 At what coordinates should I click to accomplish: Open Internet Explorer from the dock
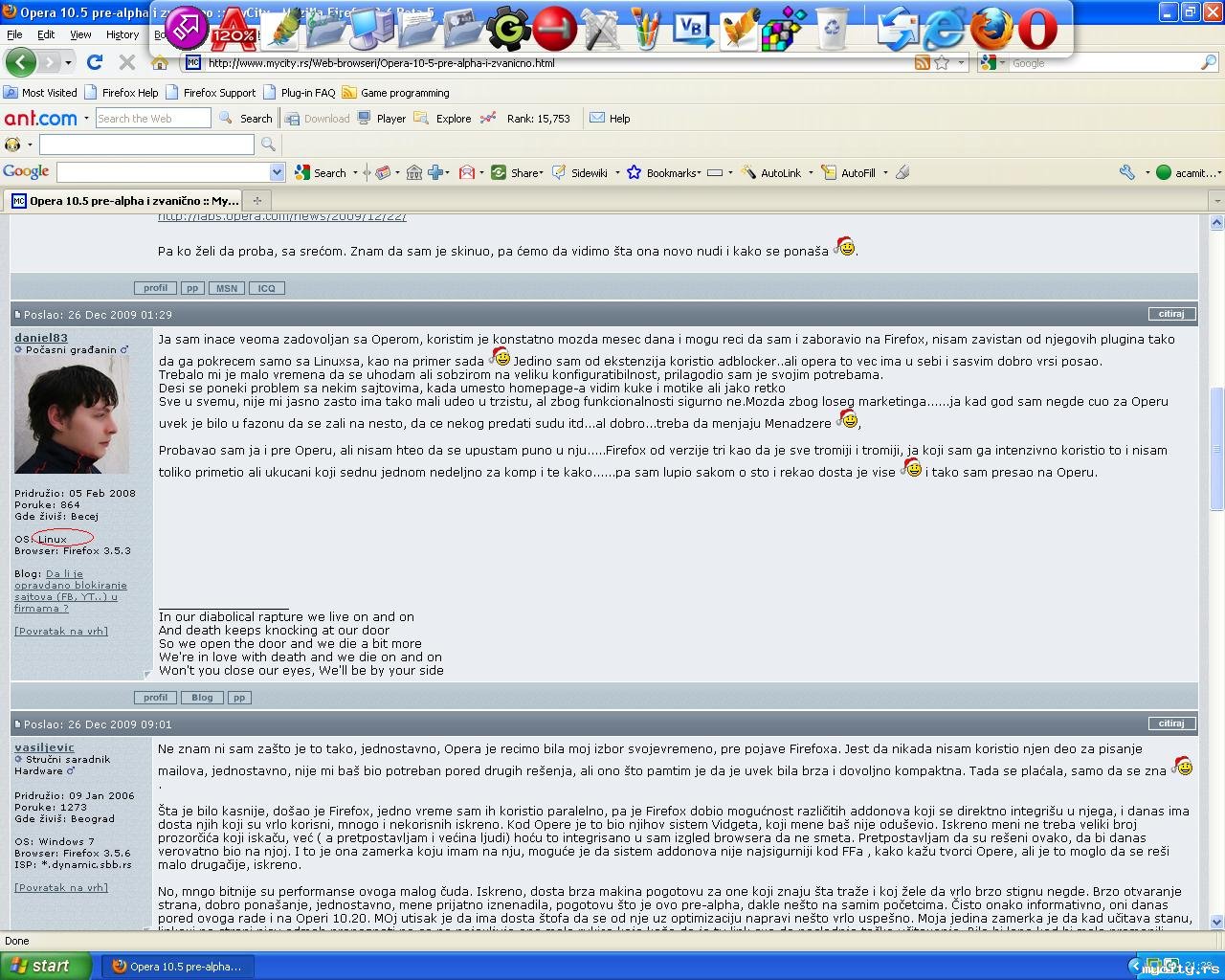[944, 29]
